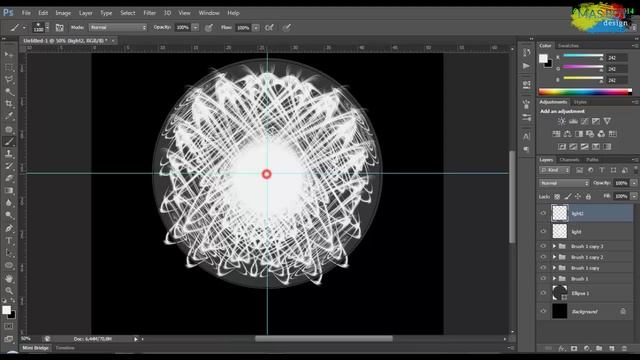640x360 pixels.
Task: Select the Path Selection tool
Action: [x=9, y=253]
